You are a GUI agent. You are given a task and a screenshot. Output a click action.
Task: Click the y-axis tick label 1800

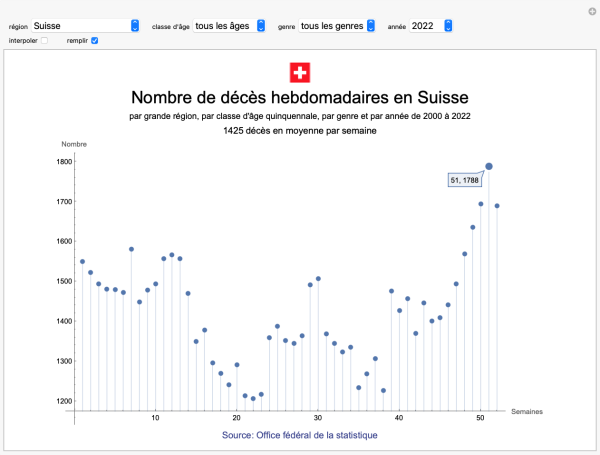(64, 161)
